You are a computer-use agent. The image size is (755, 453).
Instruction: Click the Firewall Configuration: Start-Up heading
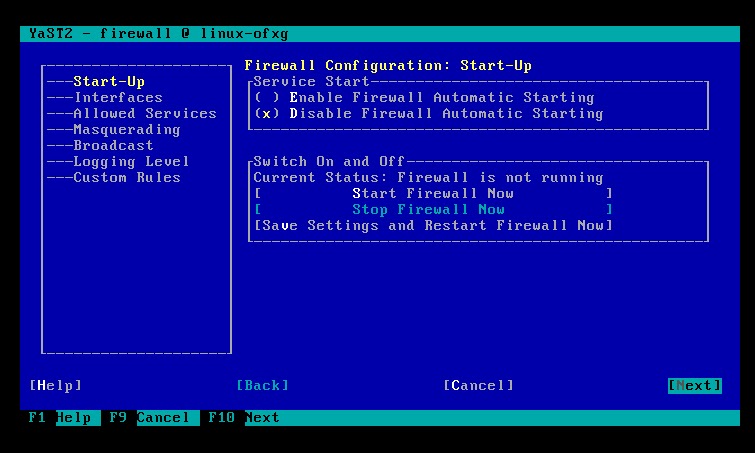tap(388, 65)
